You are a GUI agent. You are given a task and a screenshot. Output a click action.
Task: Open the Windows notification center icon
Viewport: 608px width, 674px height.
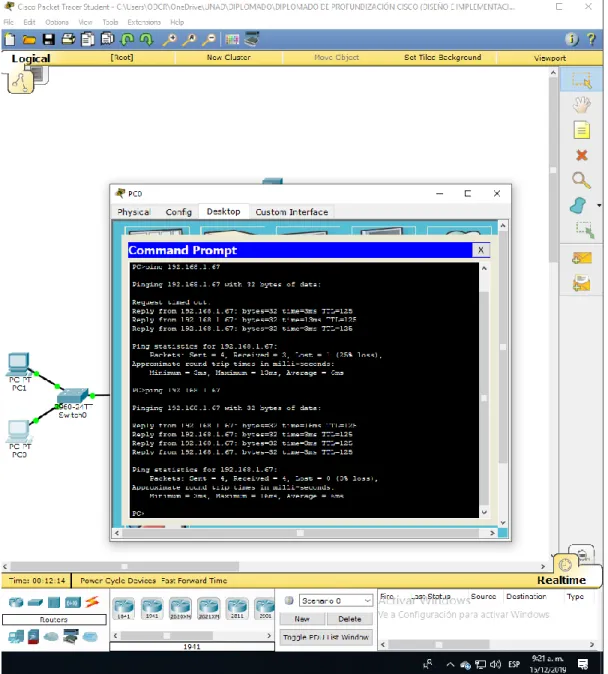coord(583,664)
